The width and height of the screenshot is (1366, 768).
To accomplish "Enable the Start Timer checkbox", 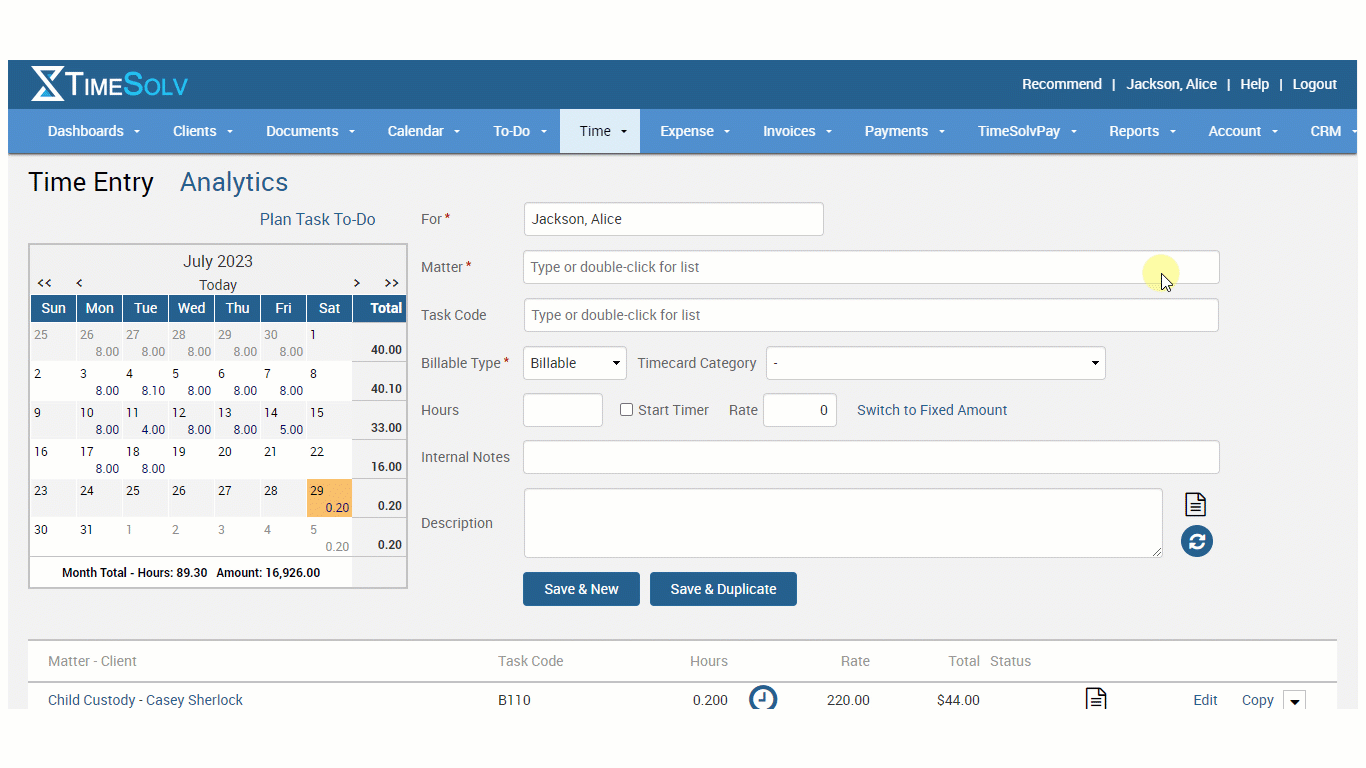I will click(x=627, y=410).
